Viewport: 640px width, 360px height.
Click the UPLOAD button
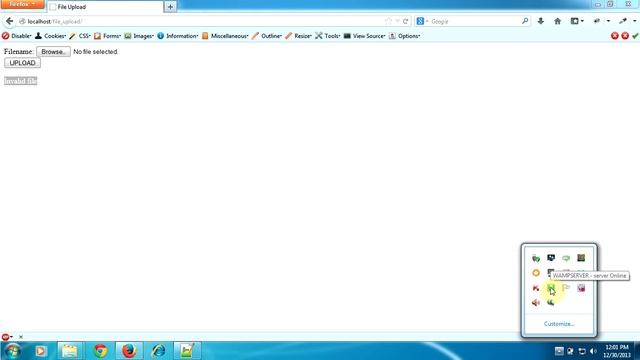(x=22, y=63)
